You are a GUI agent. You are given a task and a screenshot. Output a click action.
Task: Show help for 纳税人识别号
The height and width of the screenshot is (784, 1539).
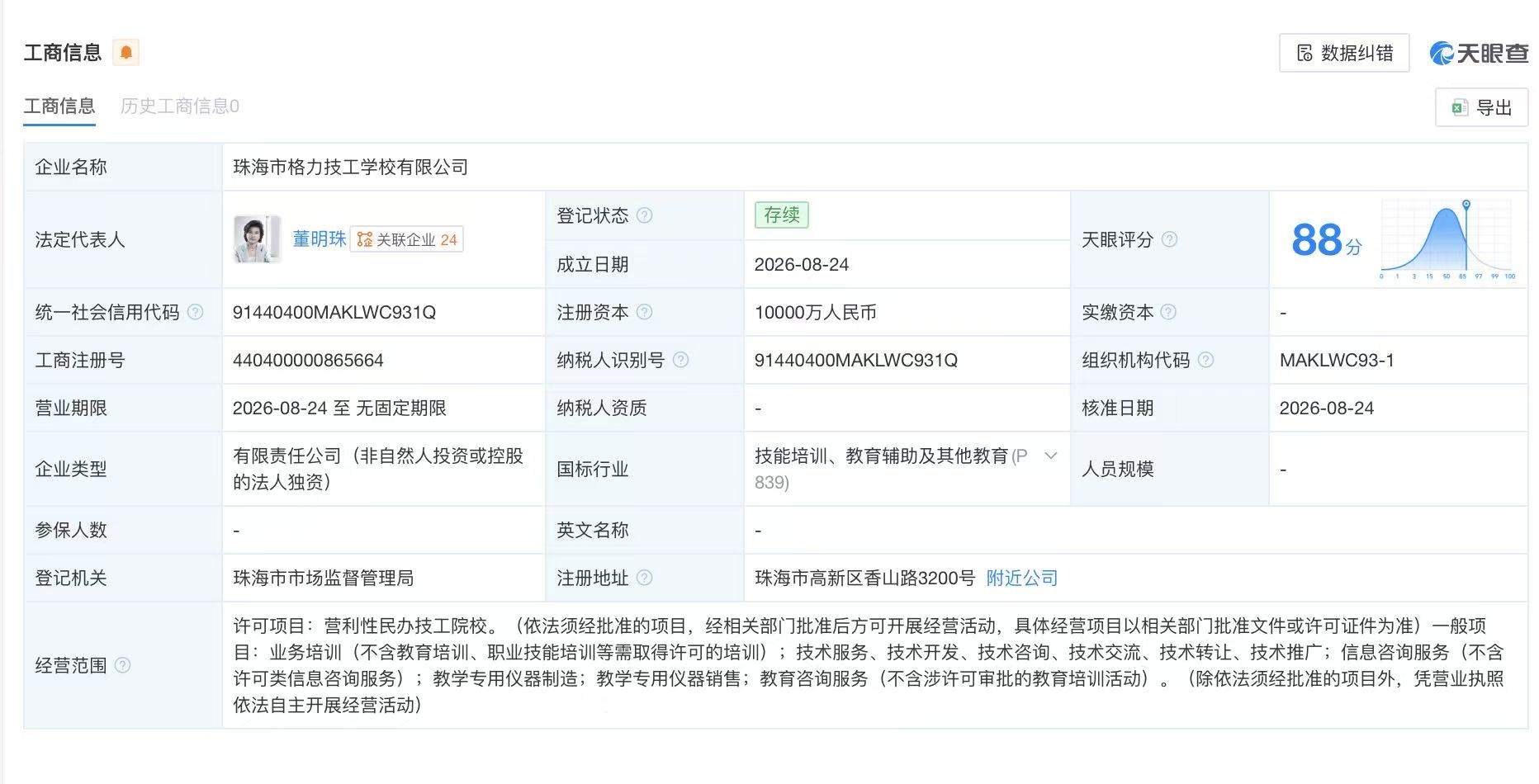tap(680, 360)
